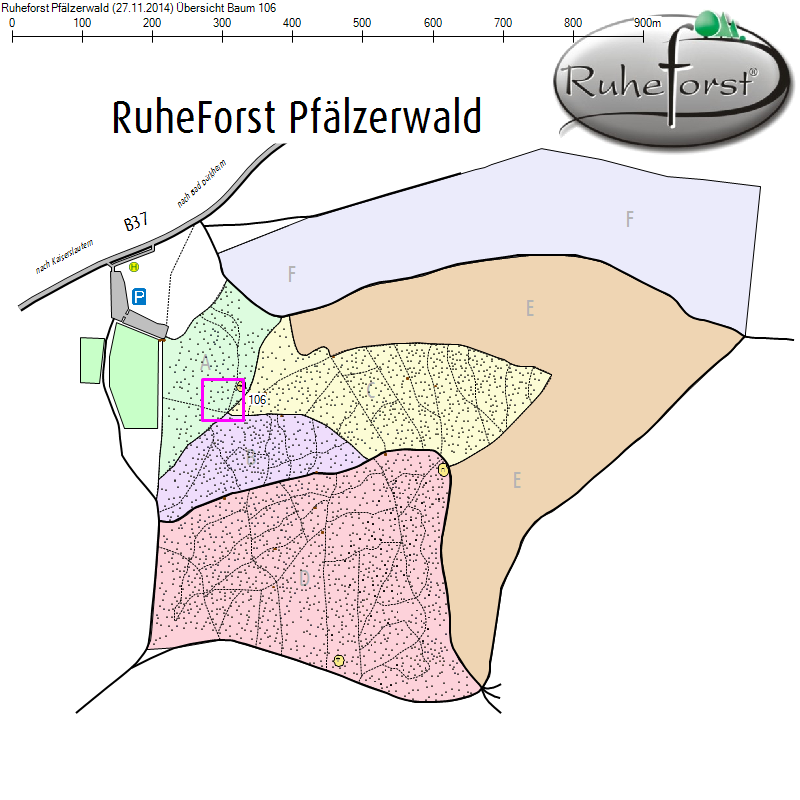Click the lower zone E letter
Image resolution: width=800 pixels, height=800 pixels.
pyautogui.click(x=517, y=481)
